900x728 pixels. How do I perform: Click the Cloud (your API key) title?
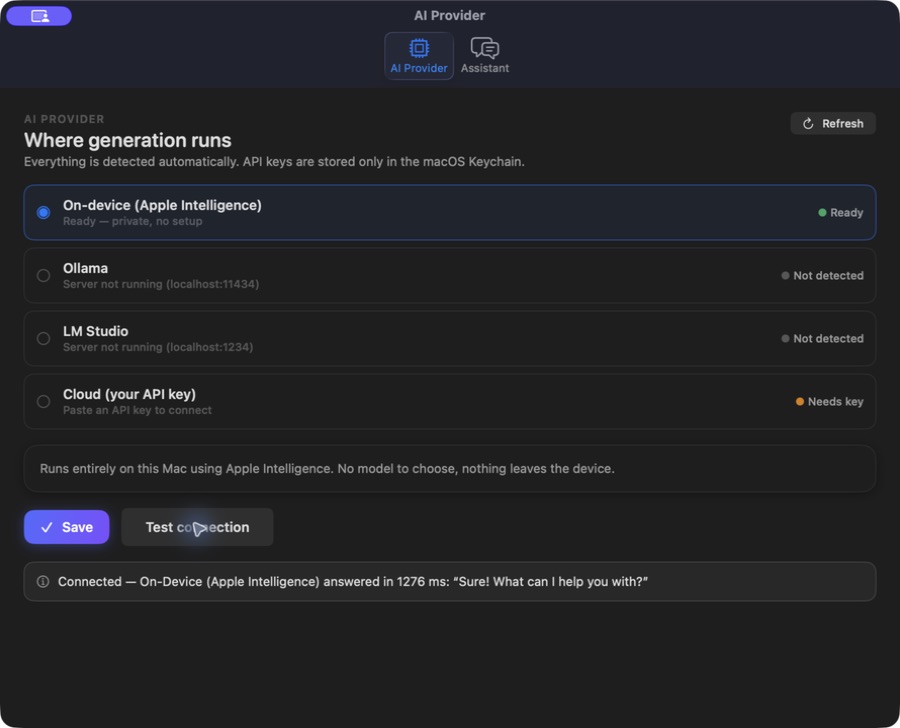click(130, 394)
